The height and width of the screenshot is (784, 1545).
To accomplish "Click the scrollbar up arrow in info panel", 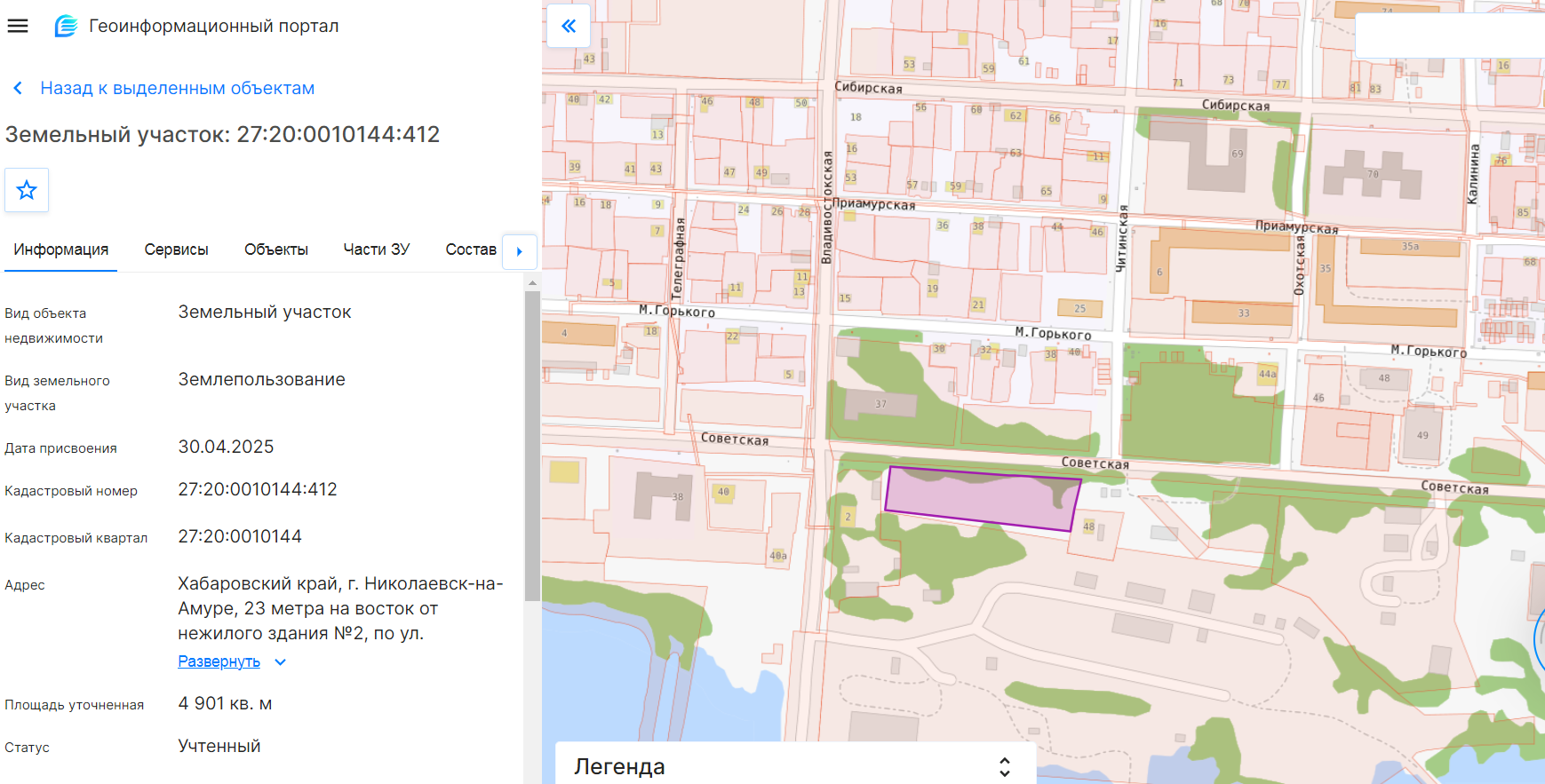I will 532,283.
